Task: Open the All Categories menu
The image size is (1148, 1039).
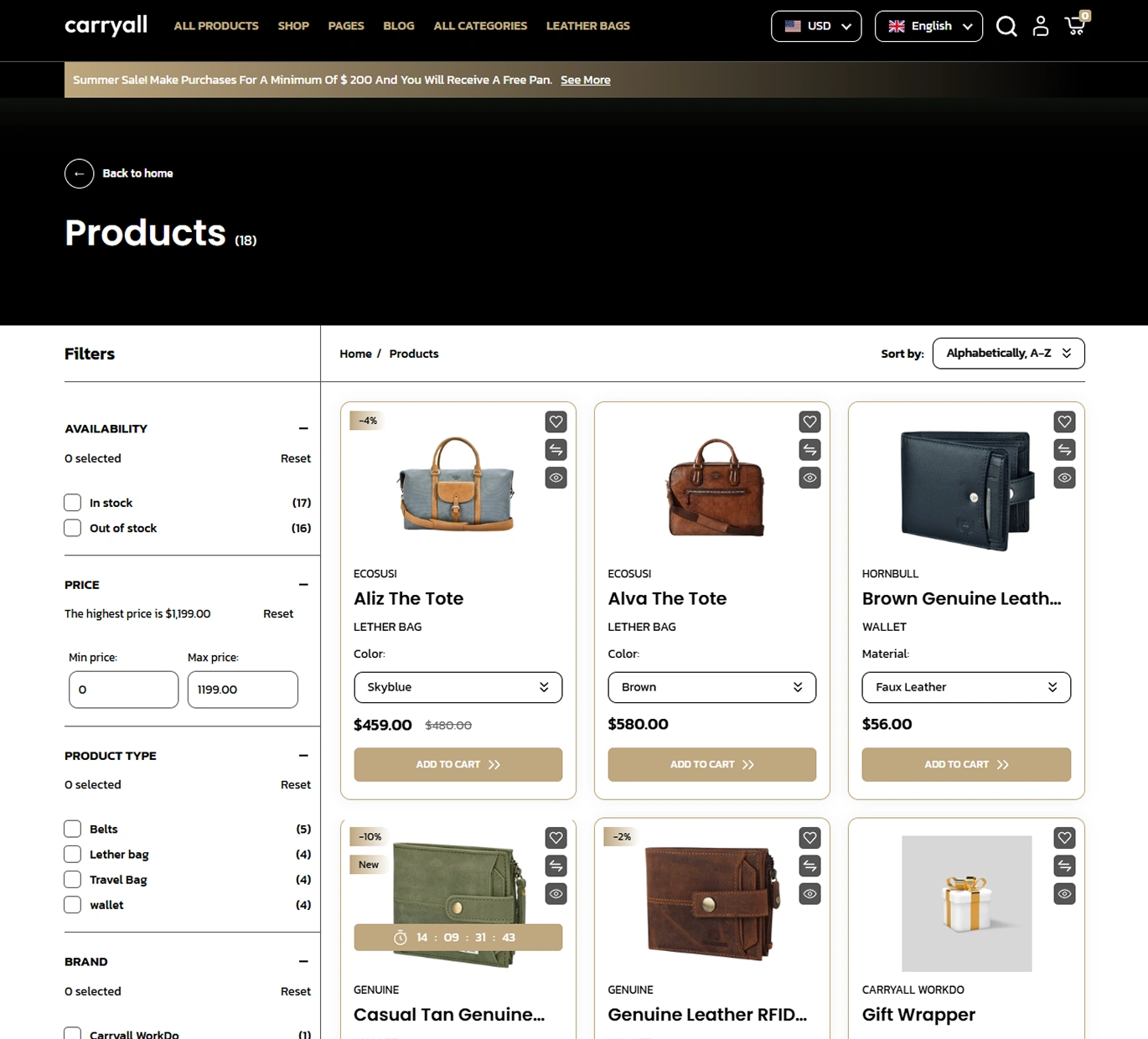Action: pos(480,26)
